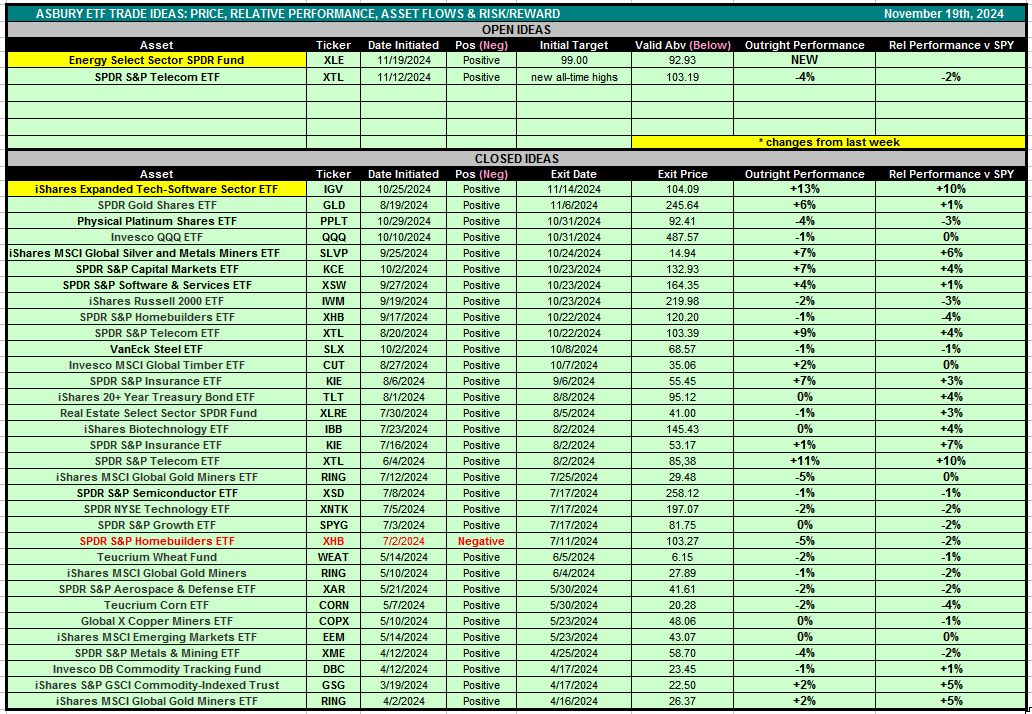Click the Energy Select Sector SPDR Fund cell
Image resolution: width=1032 pixels, height=714 pixels.
click(156, 60)
